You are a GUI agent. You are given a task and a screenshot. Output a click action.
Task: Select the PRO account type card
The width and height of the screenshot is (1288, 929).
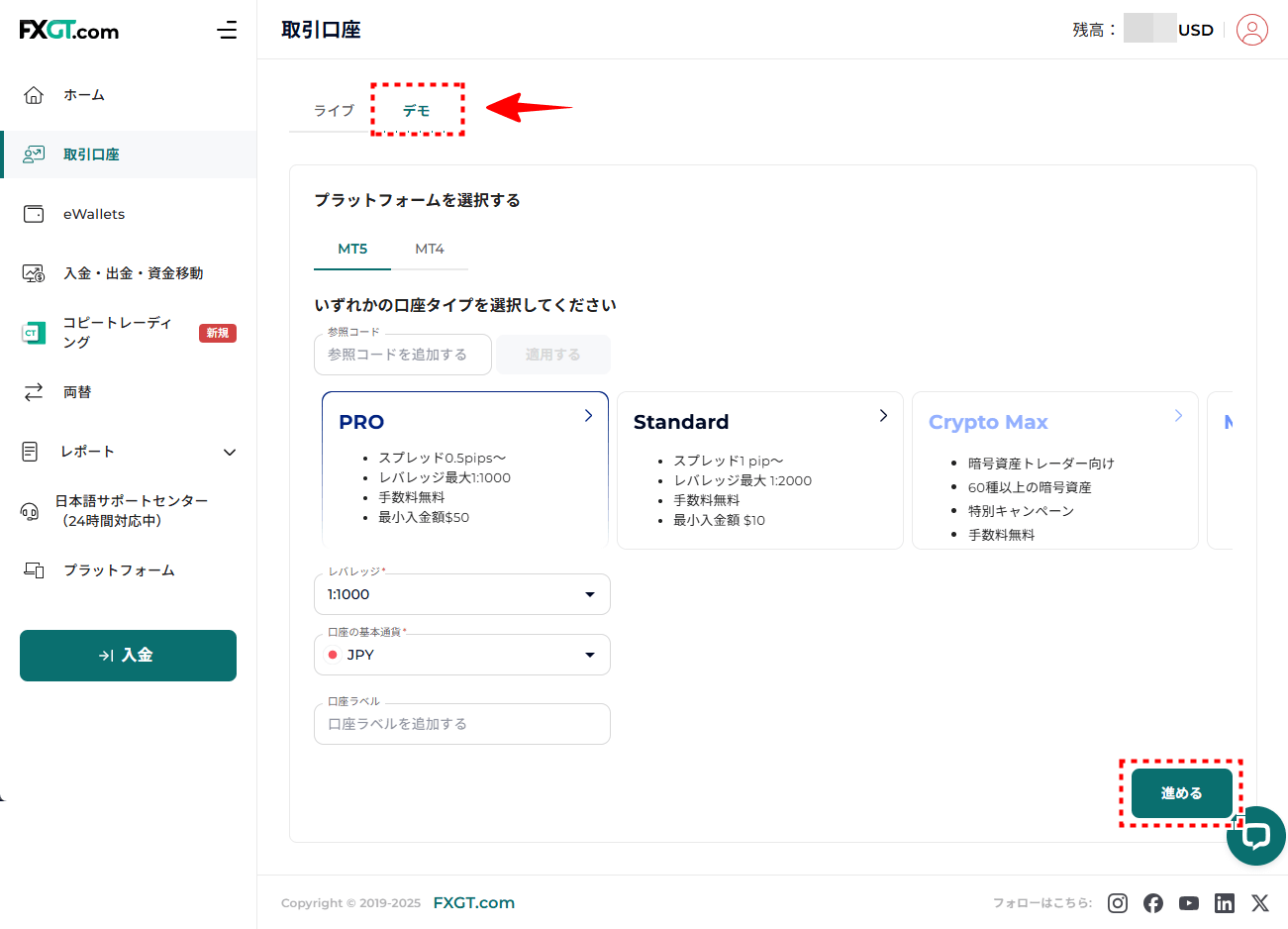pos(464,468)
